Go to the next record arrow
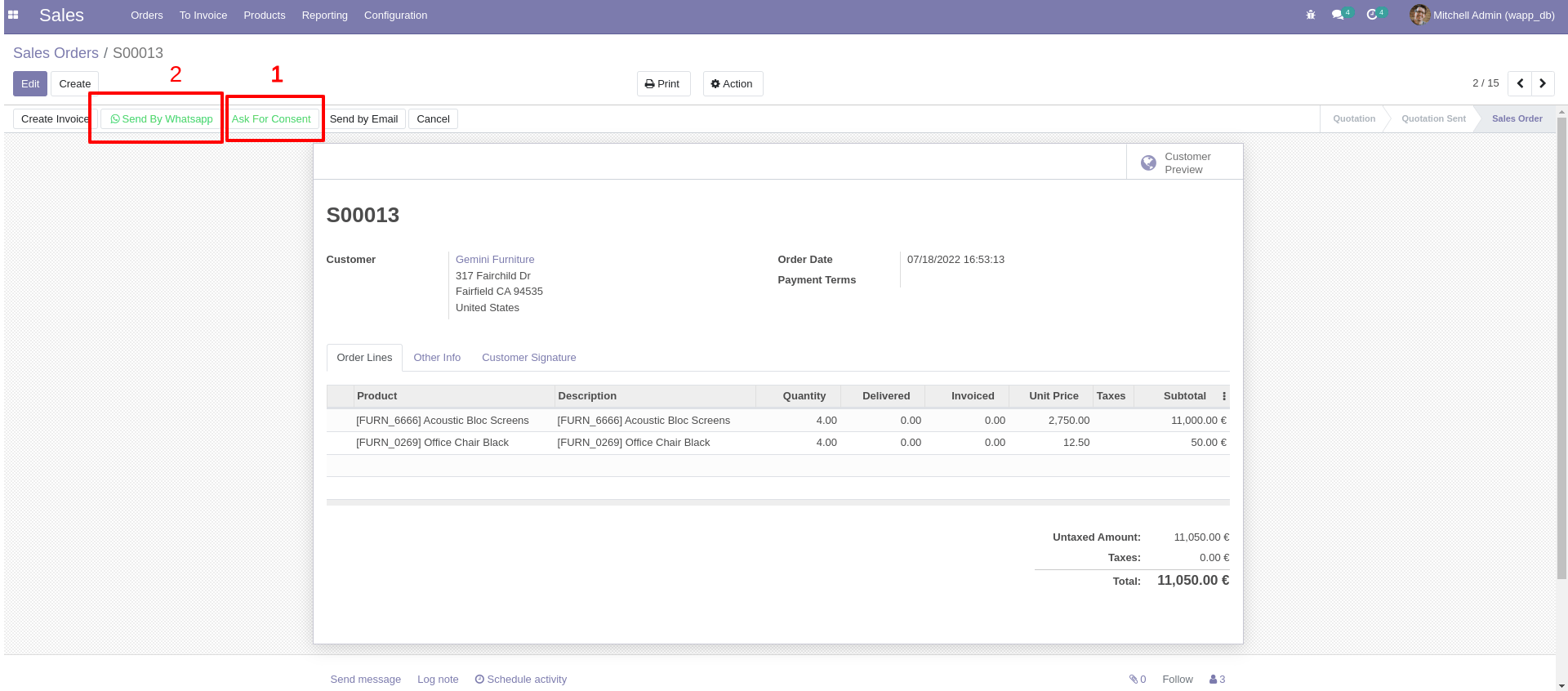This screenshot has height=691, width=1568. click(1543, 83)
